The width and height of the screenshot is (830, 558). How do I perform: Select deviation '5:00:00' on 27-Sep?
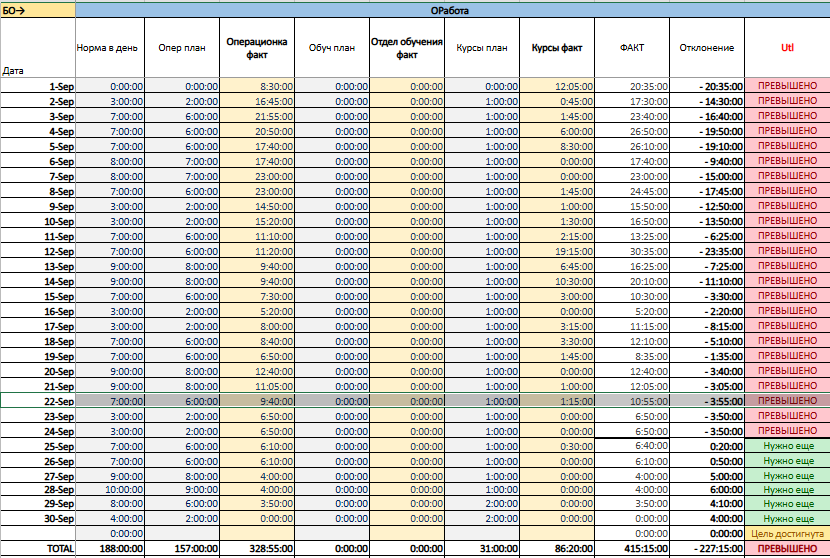(x=707, y=476)
